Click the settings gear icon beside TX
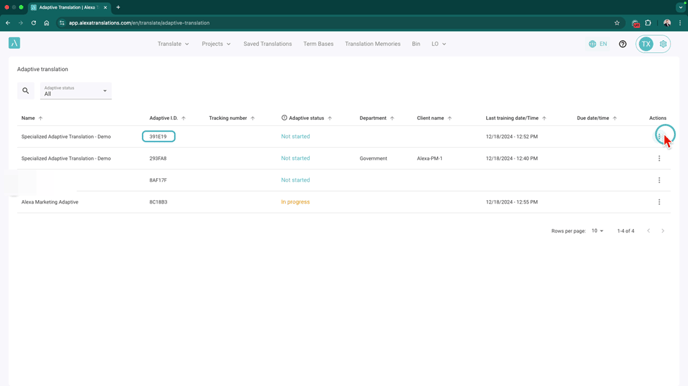The height and width of the screenshot is (386, 688). (x=663, y=44)
